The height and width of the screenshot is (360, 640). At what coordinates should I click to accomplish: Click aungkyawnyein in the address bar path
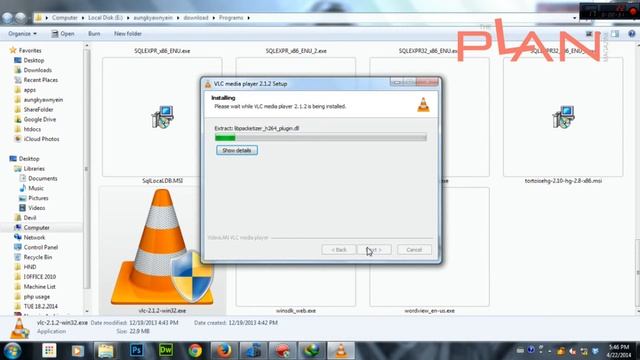click(153, 18)
